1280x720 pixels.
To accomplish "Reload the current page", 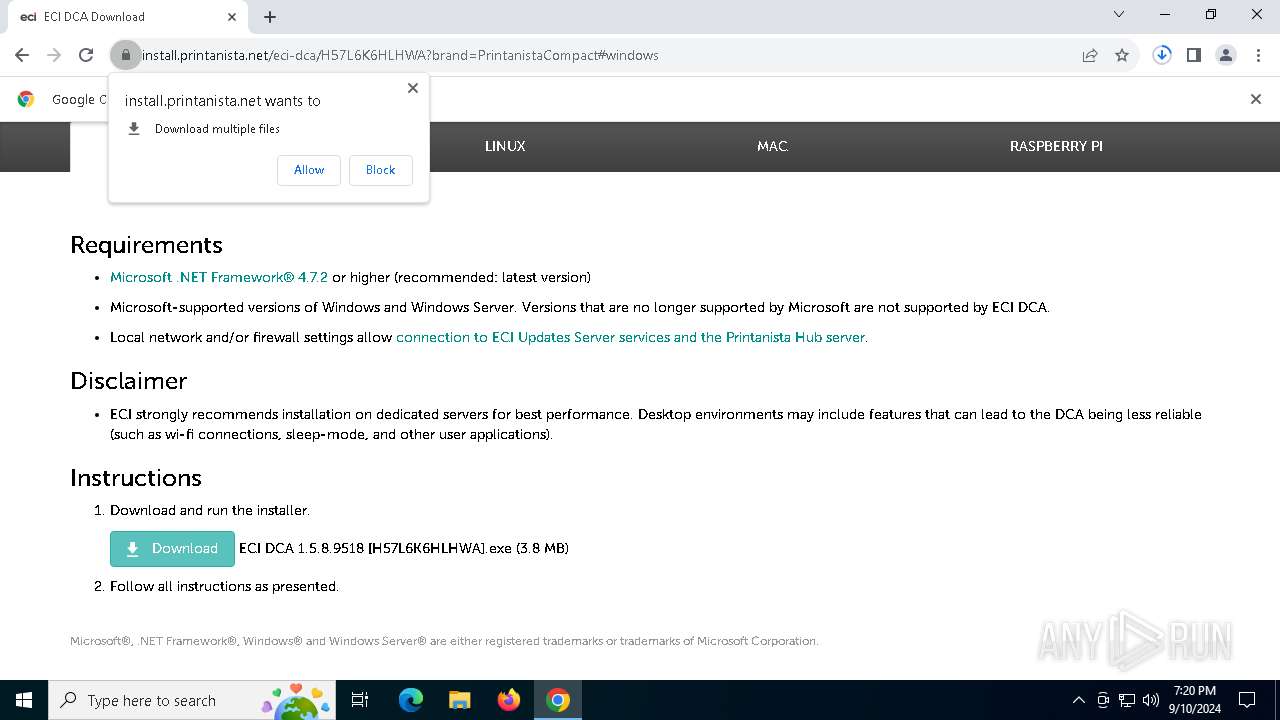I will [x=86, y=55].
